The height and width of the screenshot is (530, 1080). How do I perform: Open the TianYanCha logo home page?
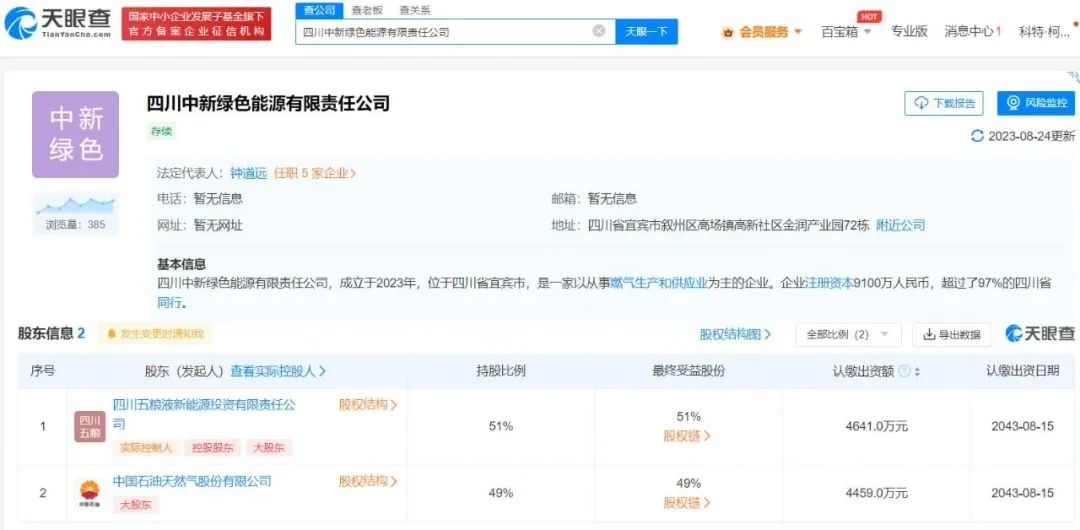click(56, 23)
